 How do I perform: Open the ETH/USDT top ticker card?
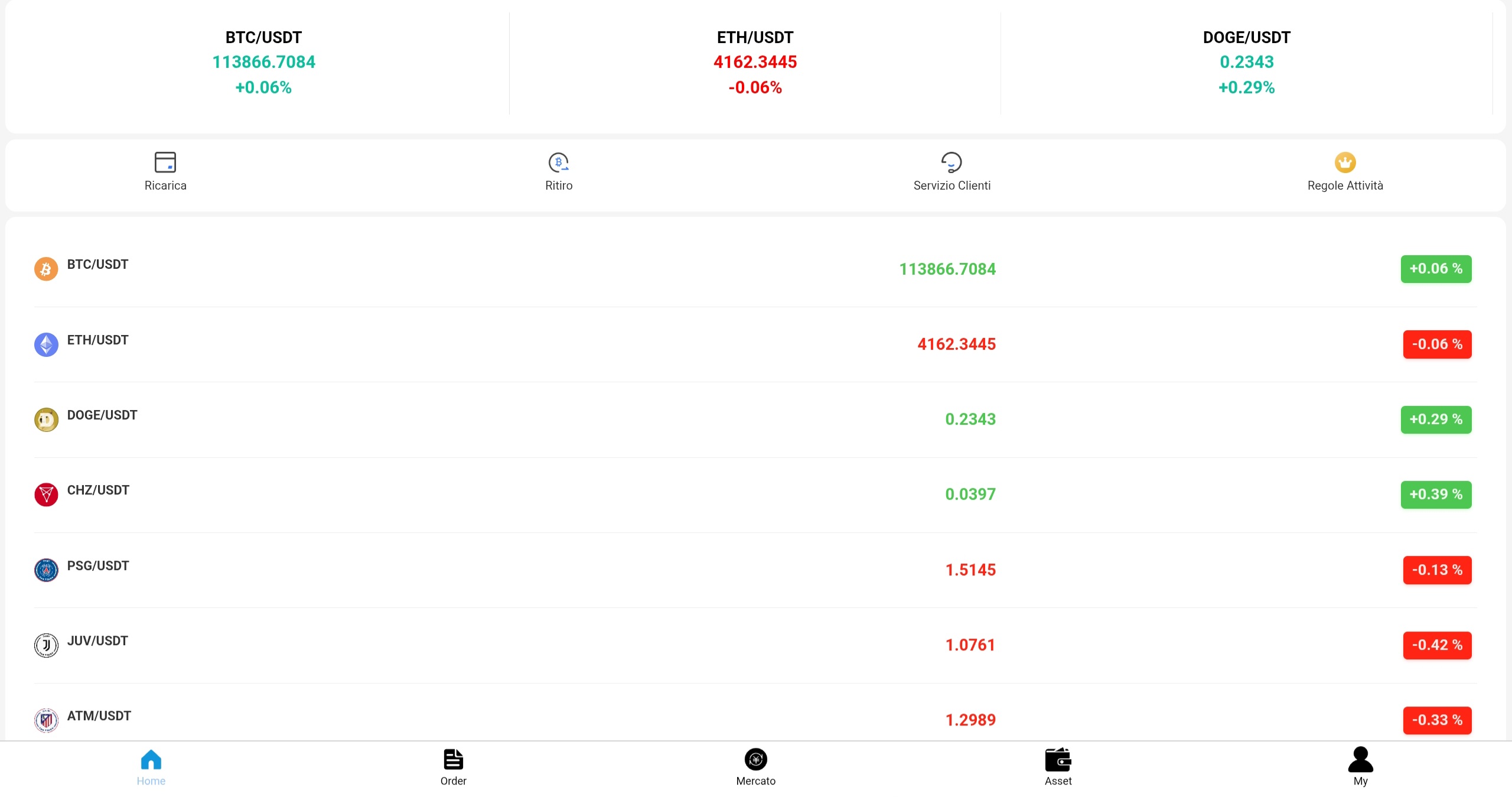tap(755, 62)
